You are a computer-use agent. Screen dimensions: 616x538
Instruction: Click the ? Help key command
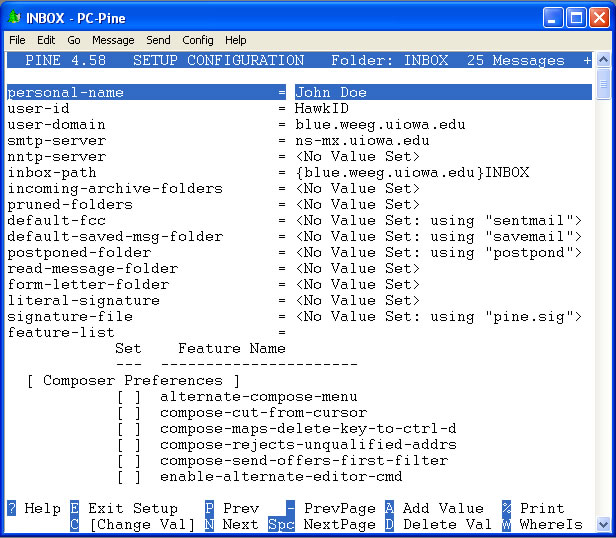click(x=34, y=509)
